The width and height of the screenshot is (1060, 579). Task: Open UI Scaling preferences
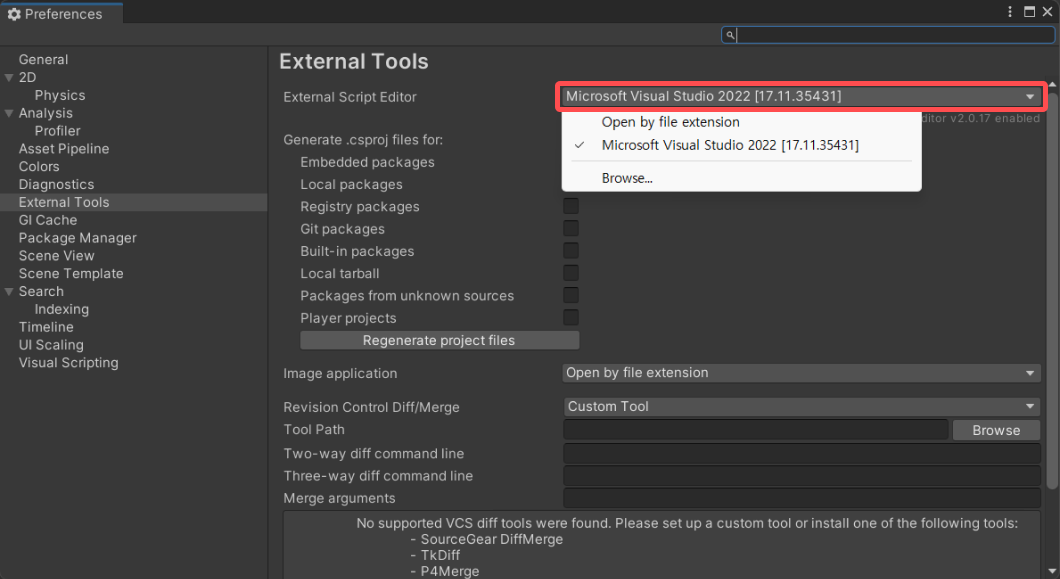click(x=51, y=344)
